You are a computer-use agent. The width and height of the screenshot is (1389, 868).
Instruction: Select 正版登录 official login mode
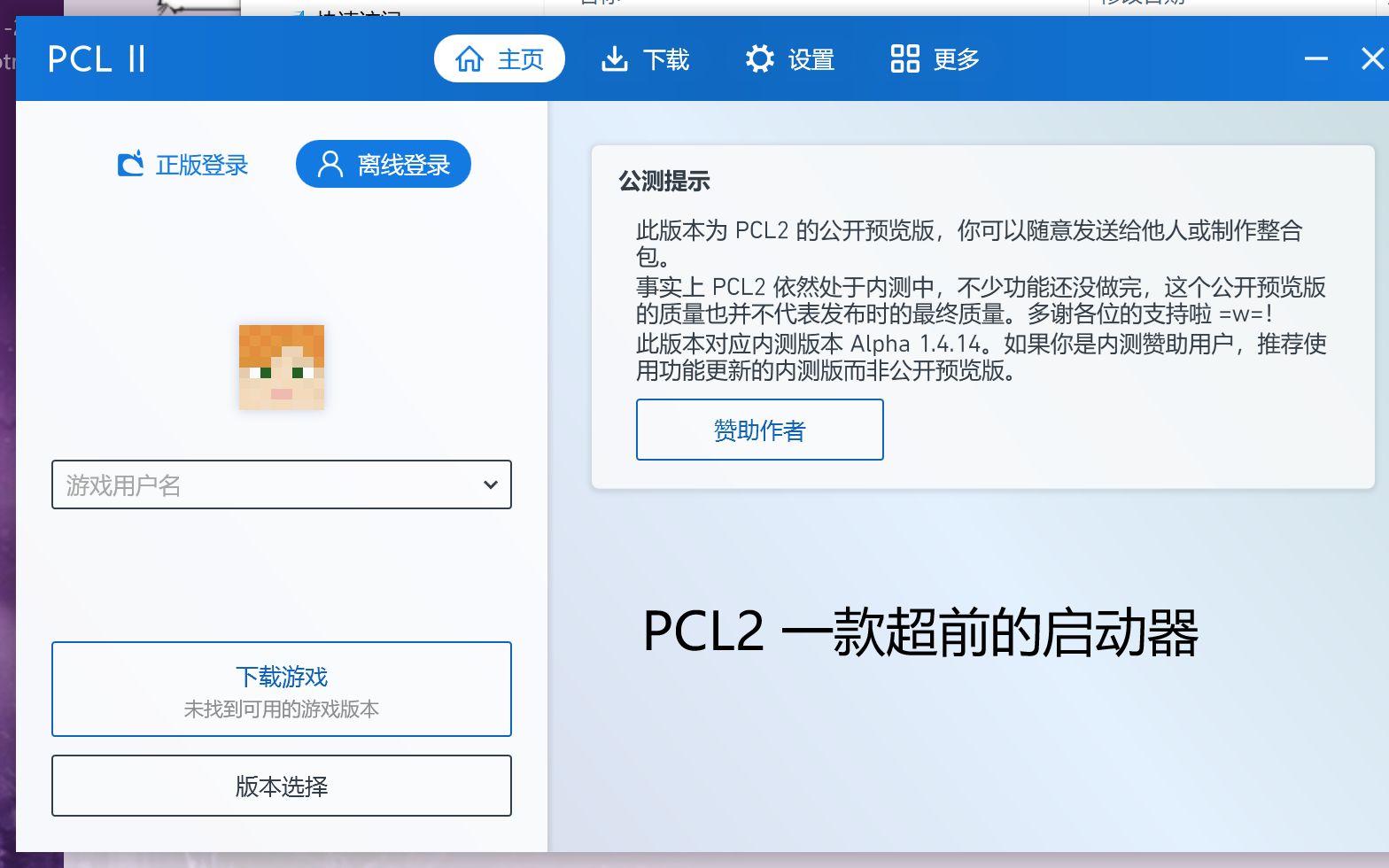click(x=183, y=164)
